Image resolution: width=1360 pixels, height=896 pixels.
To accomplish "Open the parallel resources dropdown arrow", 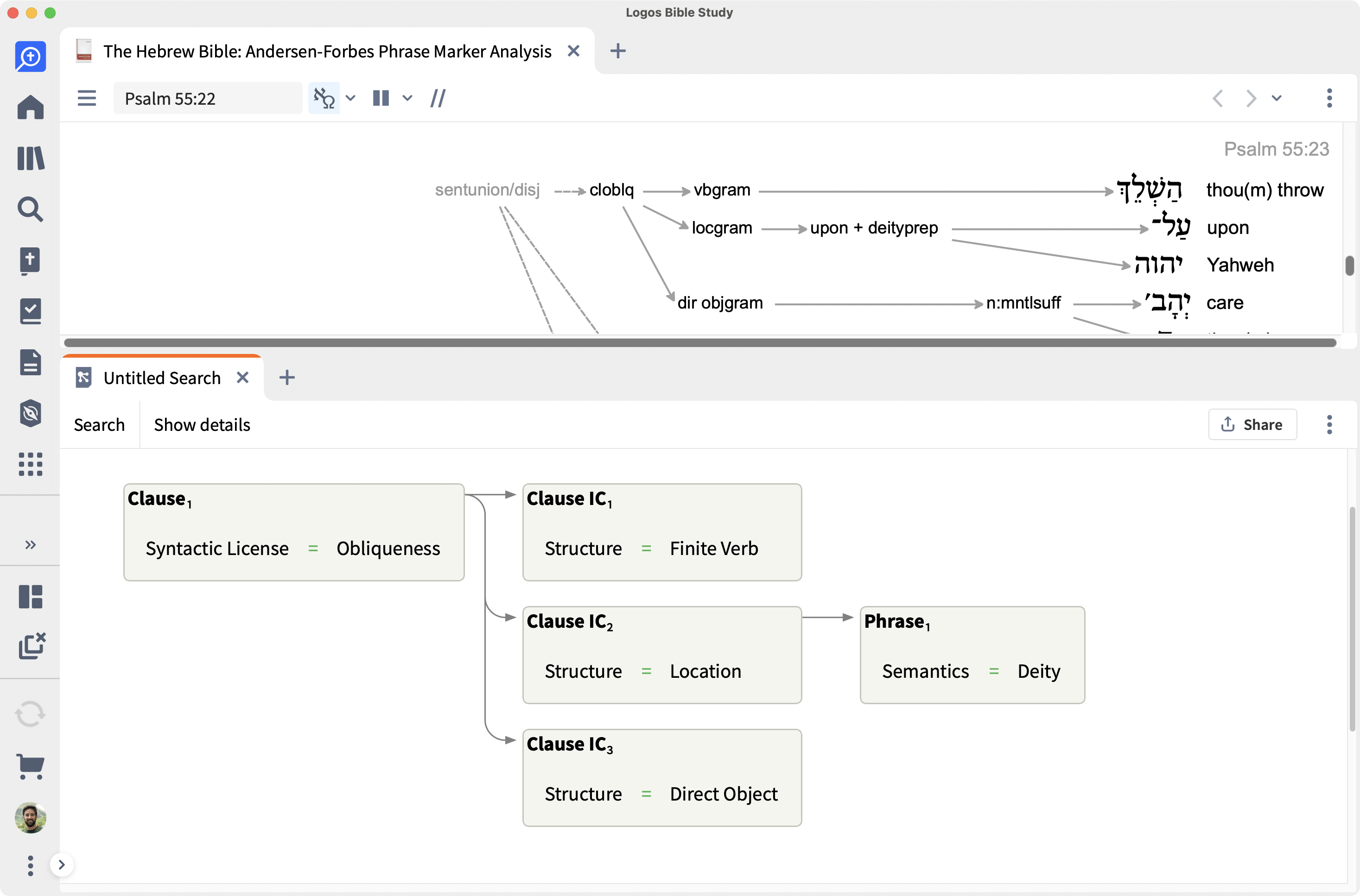I will click(407, 98).
